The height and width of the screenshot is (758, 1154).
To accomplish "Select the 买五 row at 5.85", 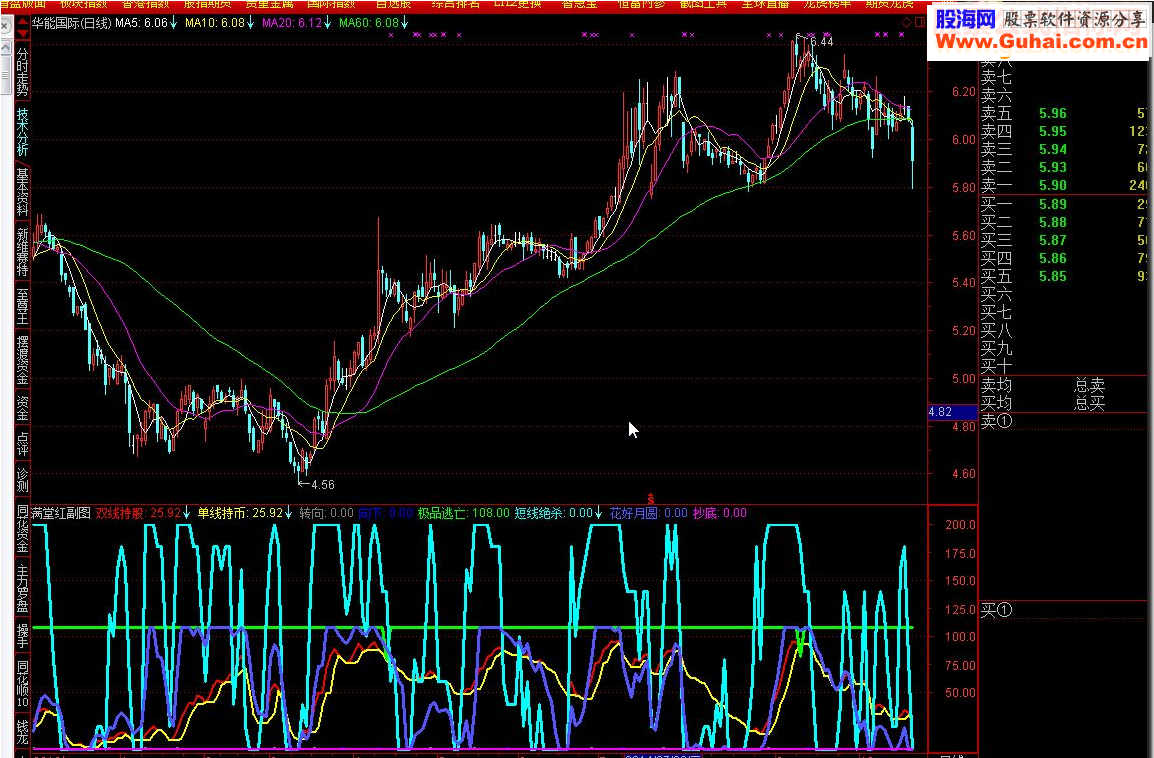I will click(x=1063, y=276).
